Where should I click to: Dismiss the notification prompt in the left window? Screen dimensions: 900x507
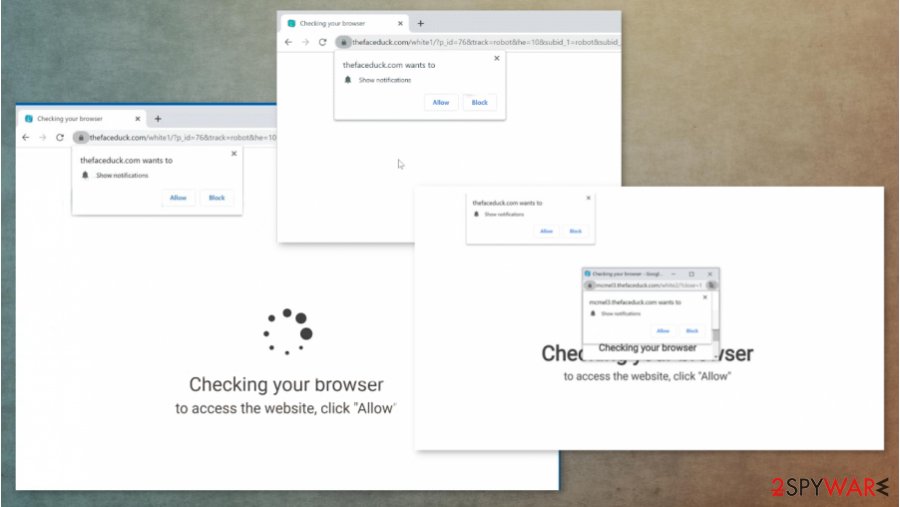pyautogui.click(x=234, y=153)
